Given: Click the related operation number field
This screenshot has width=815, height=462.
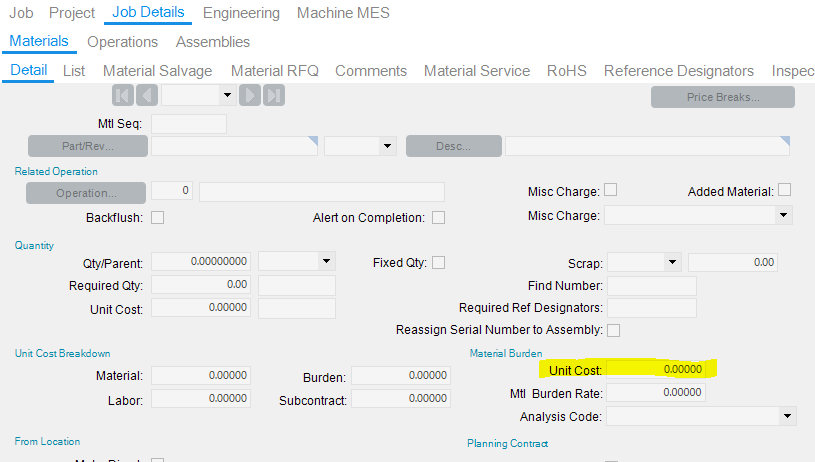Looking at the screenshot, I should click(x=172, y=191).
